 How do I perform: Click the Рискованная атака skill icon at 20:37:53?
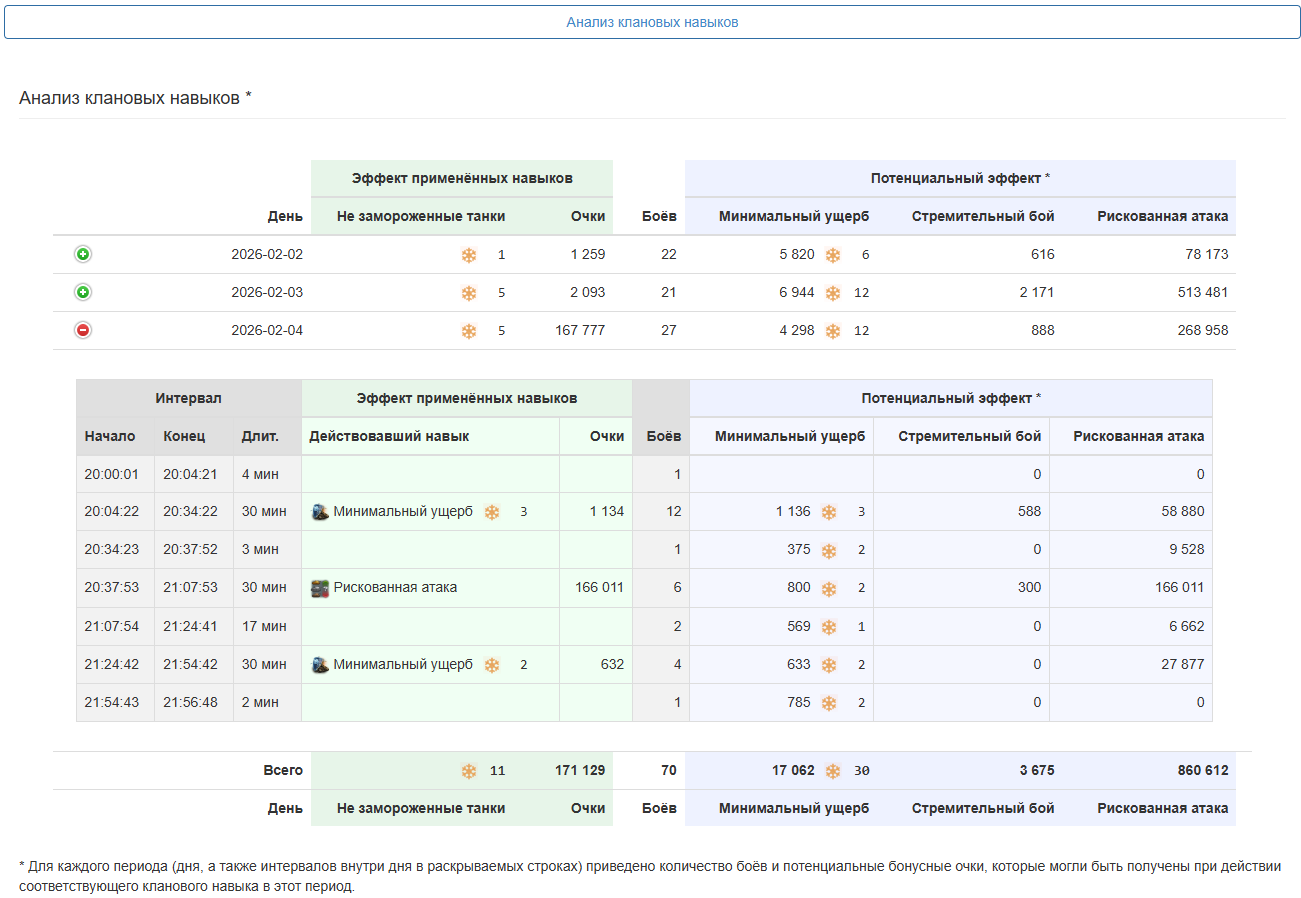tap(320, 588)
